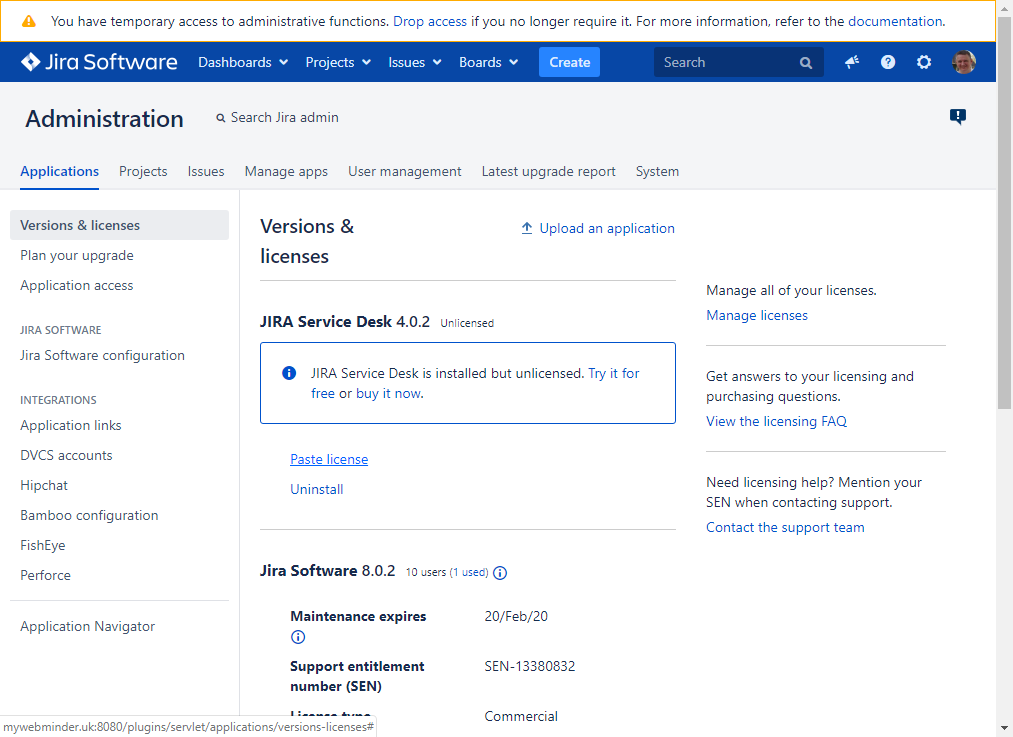
Task: Click the info icon in Service Desk notice
Action: (289, 373)
